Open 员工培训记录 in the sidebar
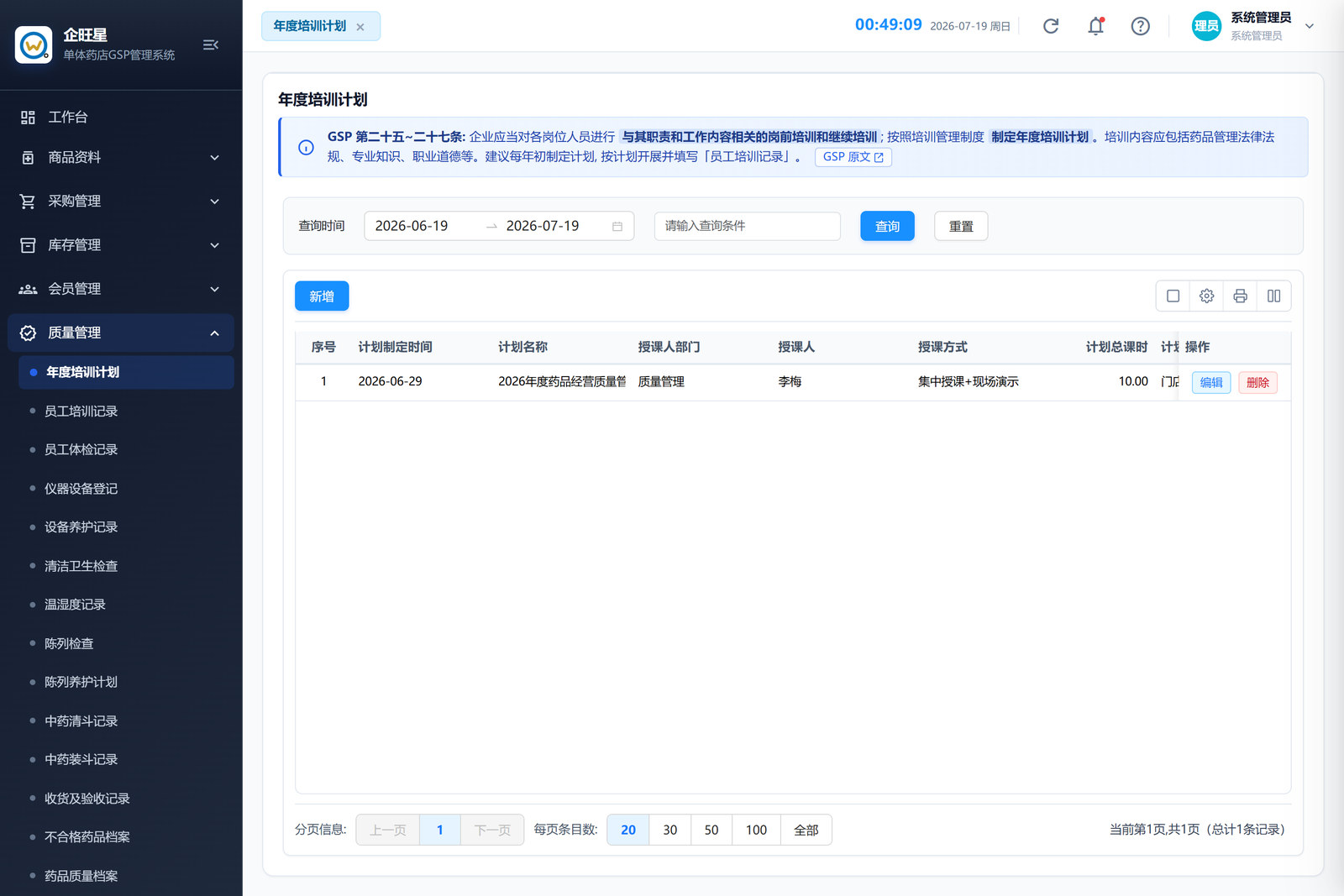Image resolution: width=1344 pixels, height=896 pixels. pyautogui.click(x=126, y=411)
